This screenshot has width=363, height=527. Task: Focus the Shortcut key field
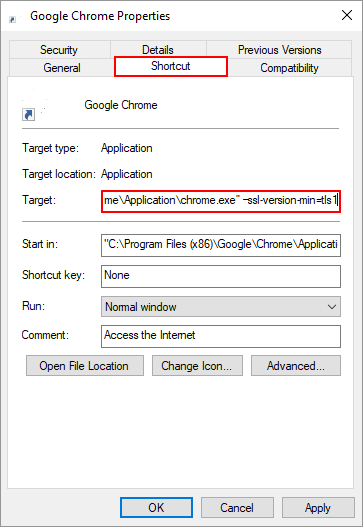coord(221,276)
